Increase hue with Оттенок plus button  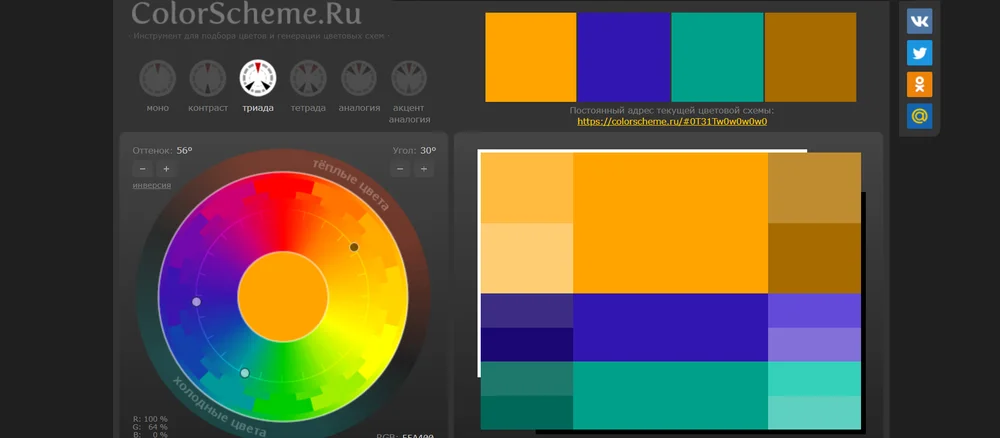coord(166,169)
